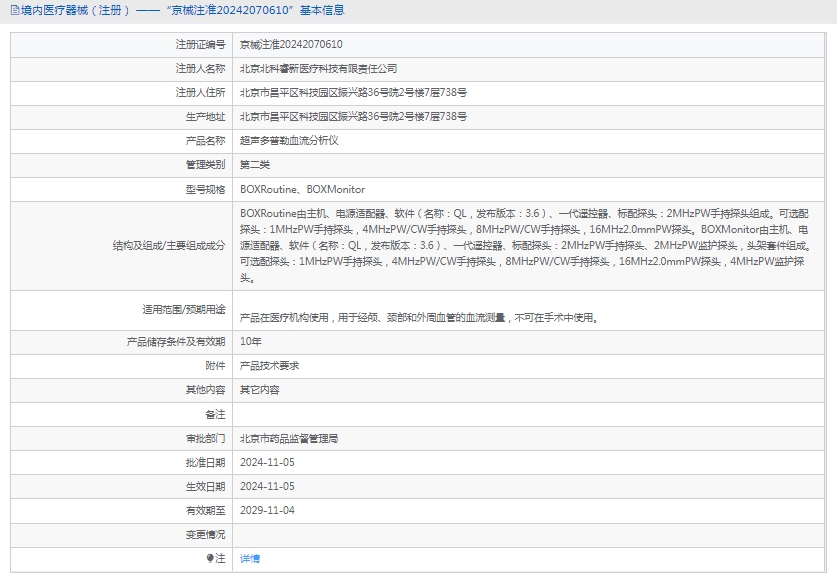Click the 产品技术要求 attachment value
This screenshot has width=837, height=574.
pyautogui.click(x=269, y=366)
